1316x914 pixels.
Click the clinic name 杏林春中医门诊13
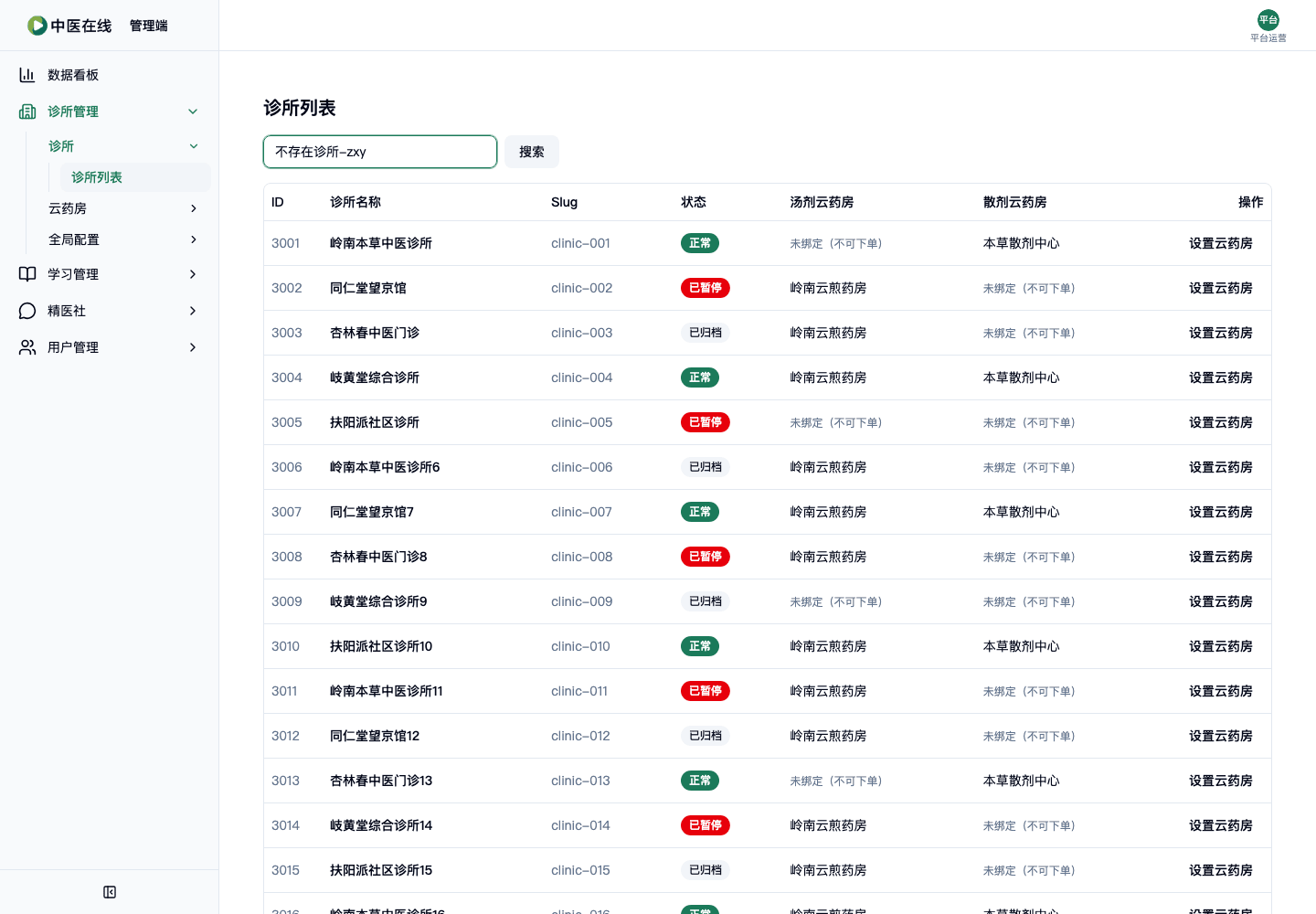click(381, 781)
